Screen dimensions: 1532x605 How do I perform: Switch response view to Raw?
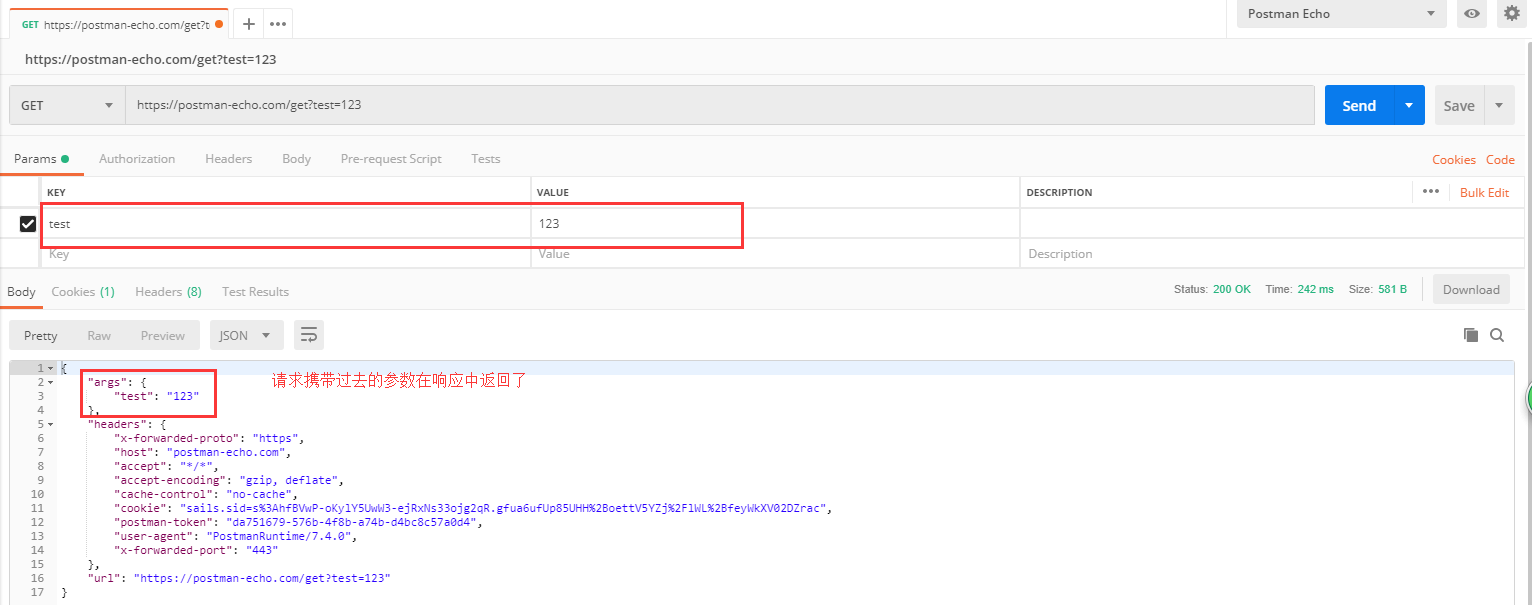click(x=99, y=335)
